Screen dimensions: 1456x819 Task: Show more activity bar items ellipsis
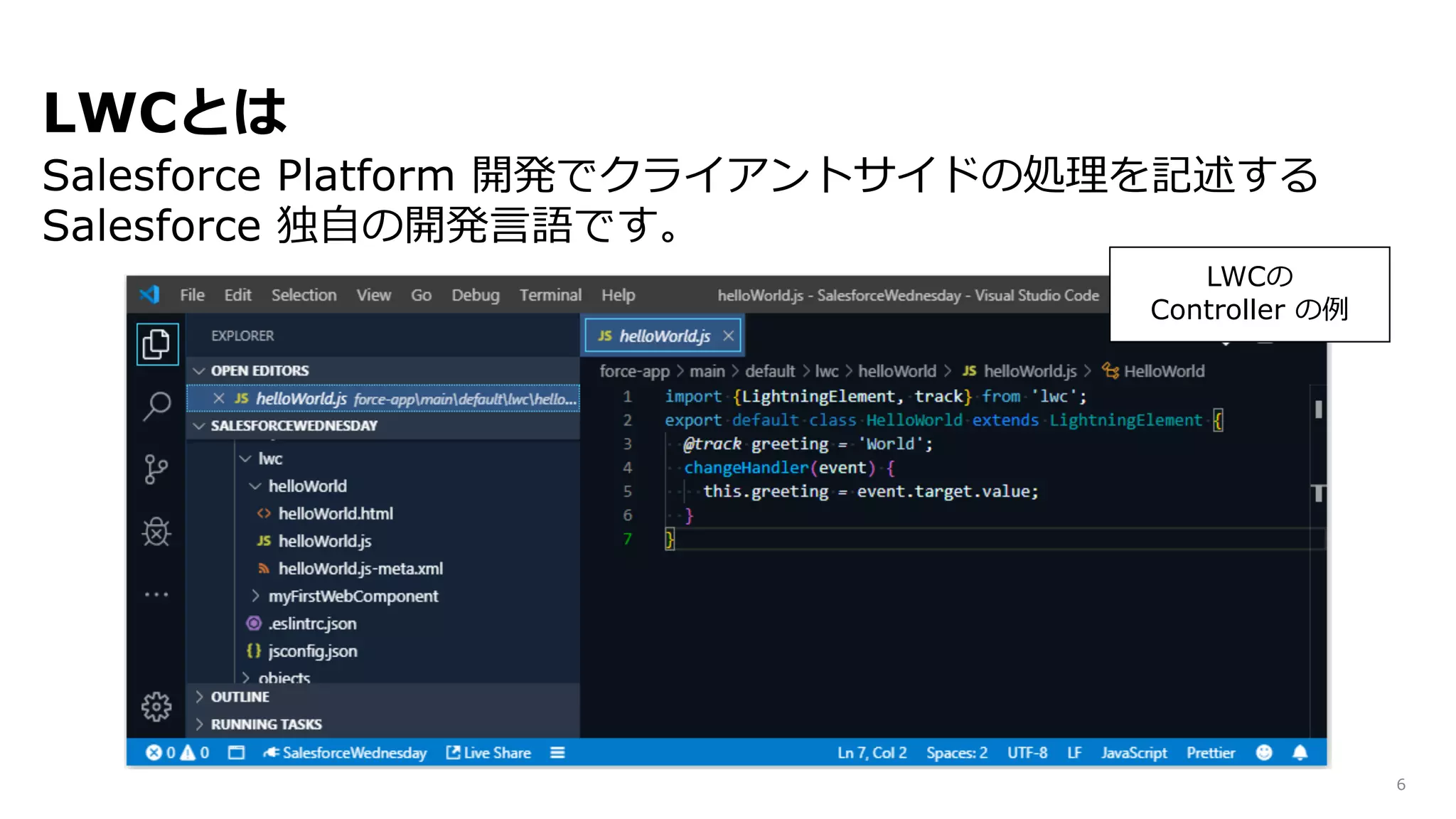pos(156,594)
